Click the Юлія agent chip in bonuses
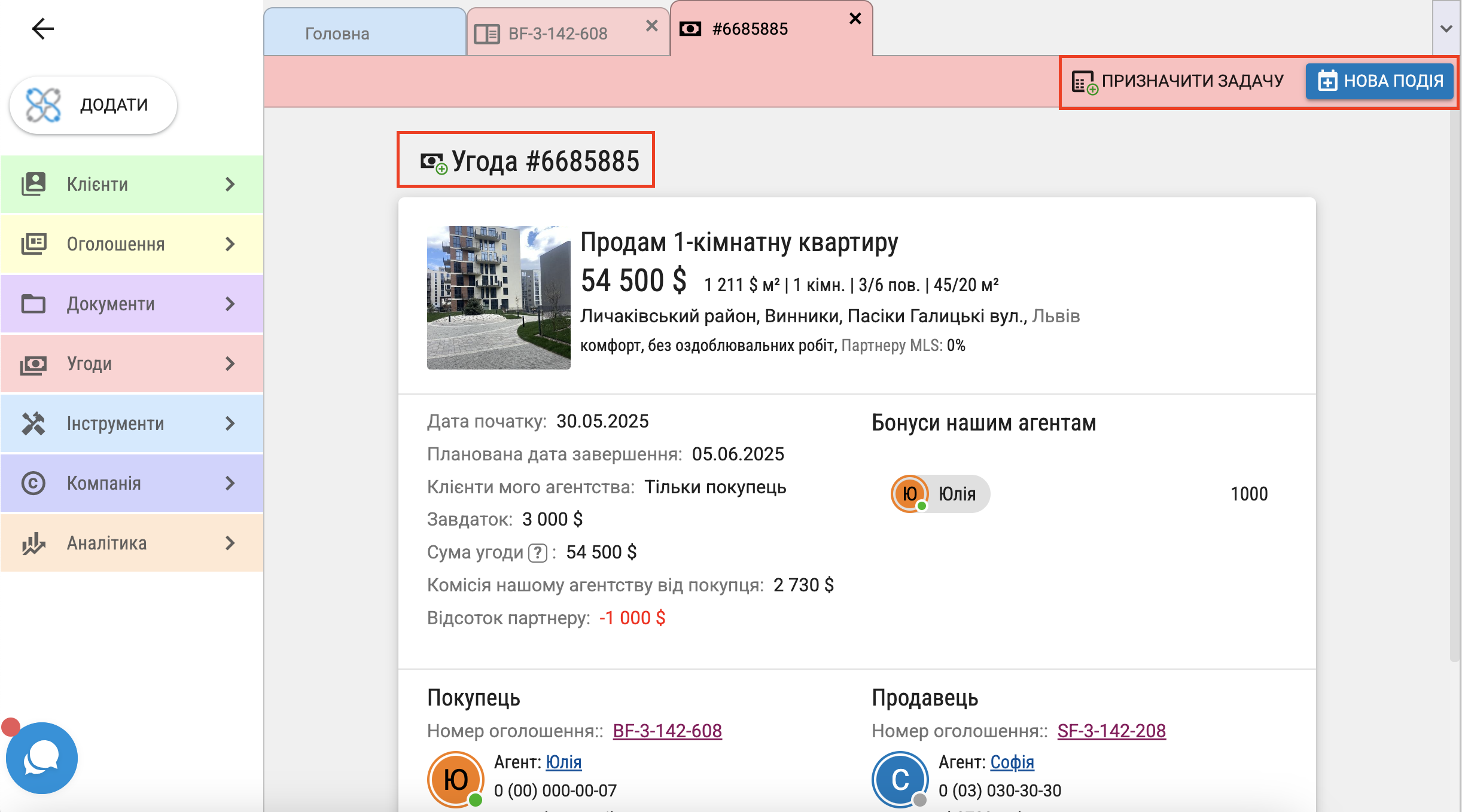The width and height of the screenshot is (1462, 812). (x=940, y=494)
